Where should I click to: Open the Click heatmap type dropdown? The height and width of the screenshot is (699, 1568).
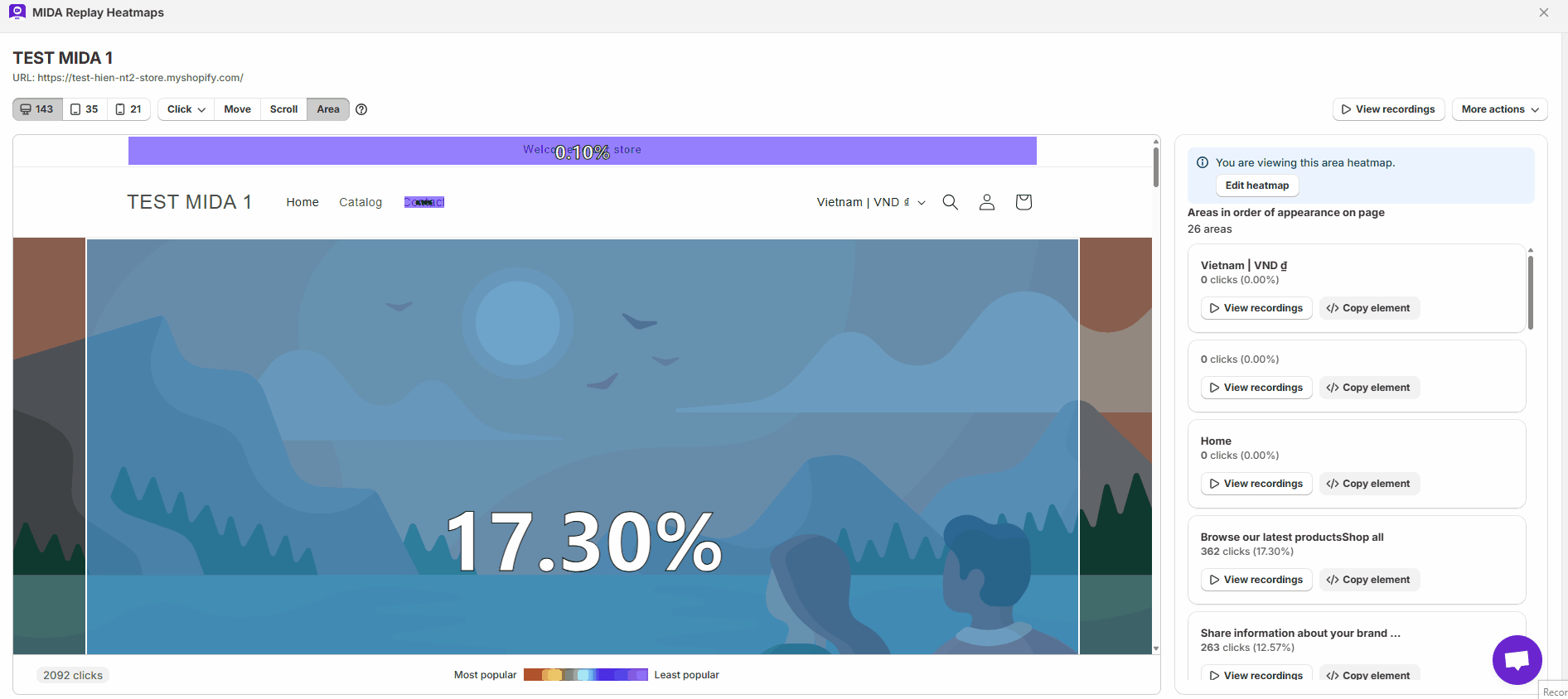(186, 109)
